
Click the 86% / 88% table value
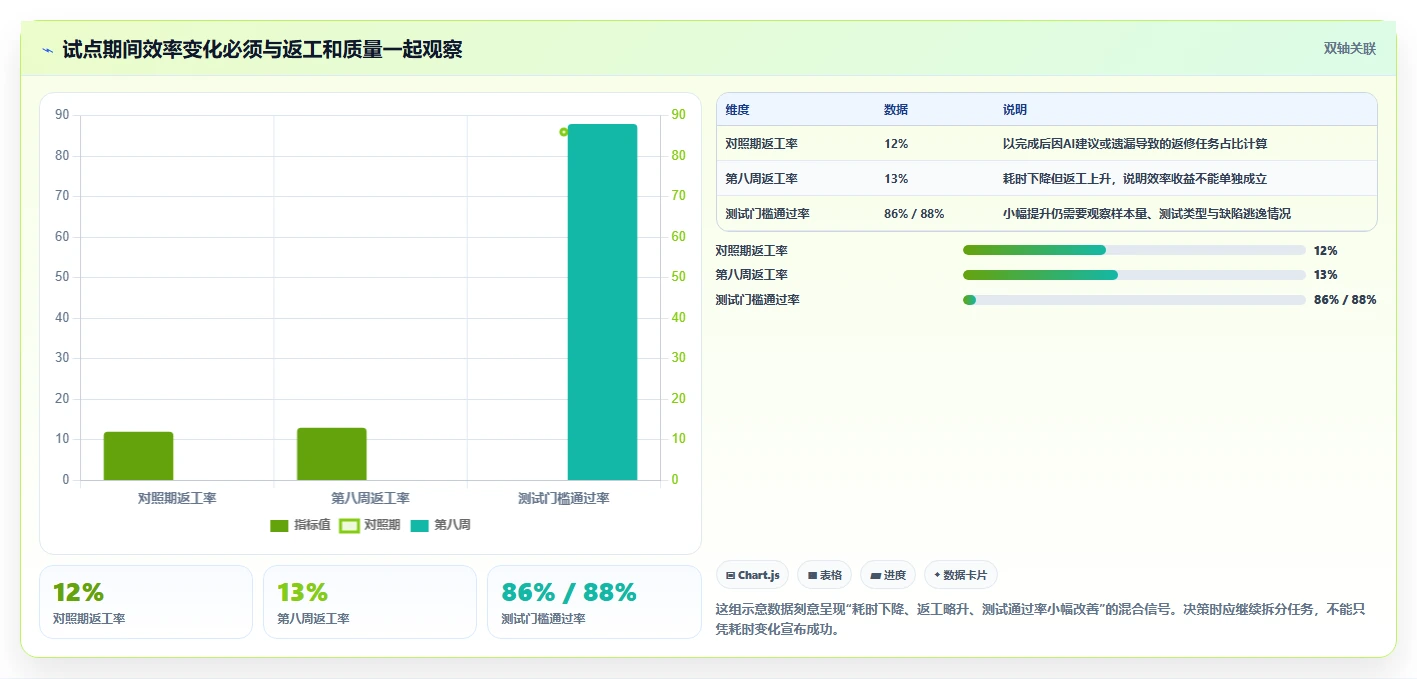pyautogui.click(x=914, y=214)
